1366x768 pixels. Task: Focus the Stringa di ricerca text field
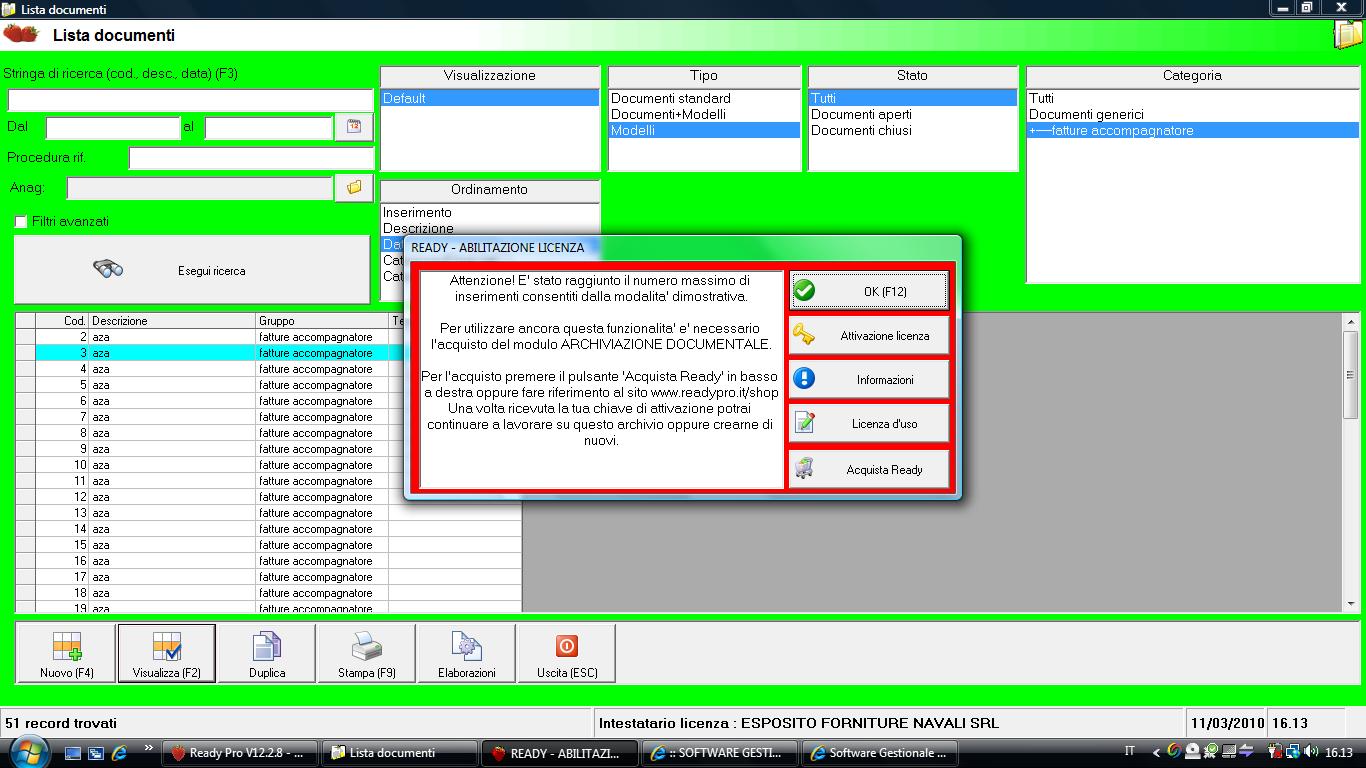[x=190, y=100]
